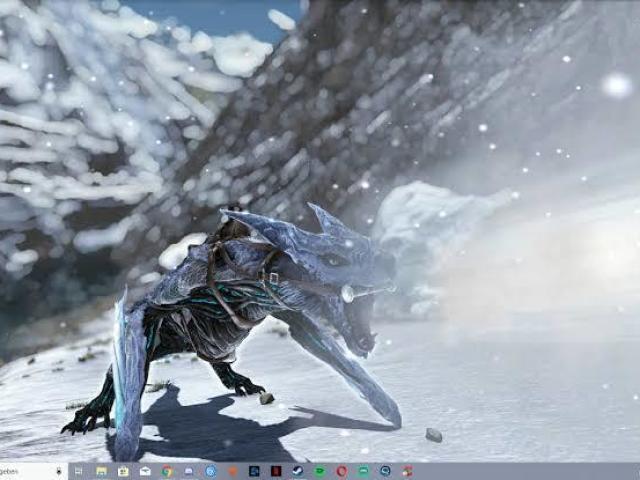Open the blue chat bubble app icon
This screenshot has height=480, width=640.
click(385, 471)
